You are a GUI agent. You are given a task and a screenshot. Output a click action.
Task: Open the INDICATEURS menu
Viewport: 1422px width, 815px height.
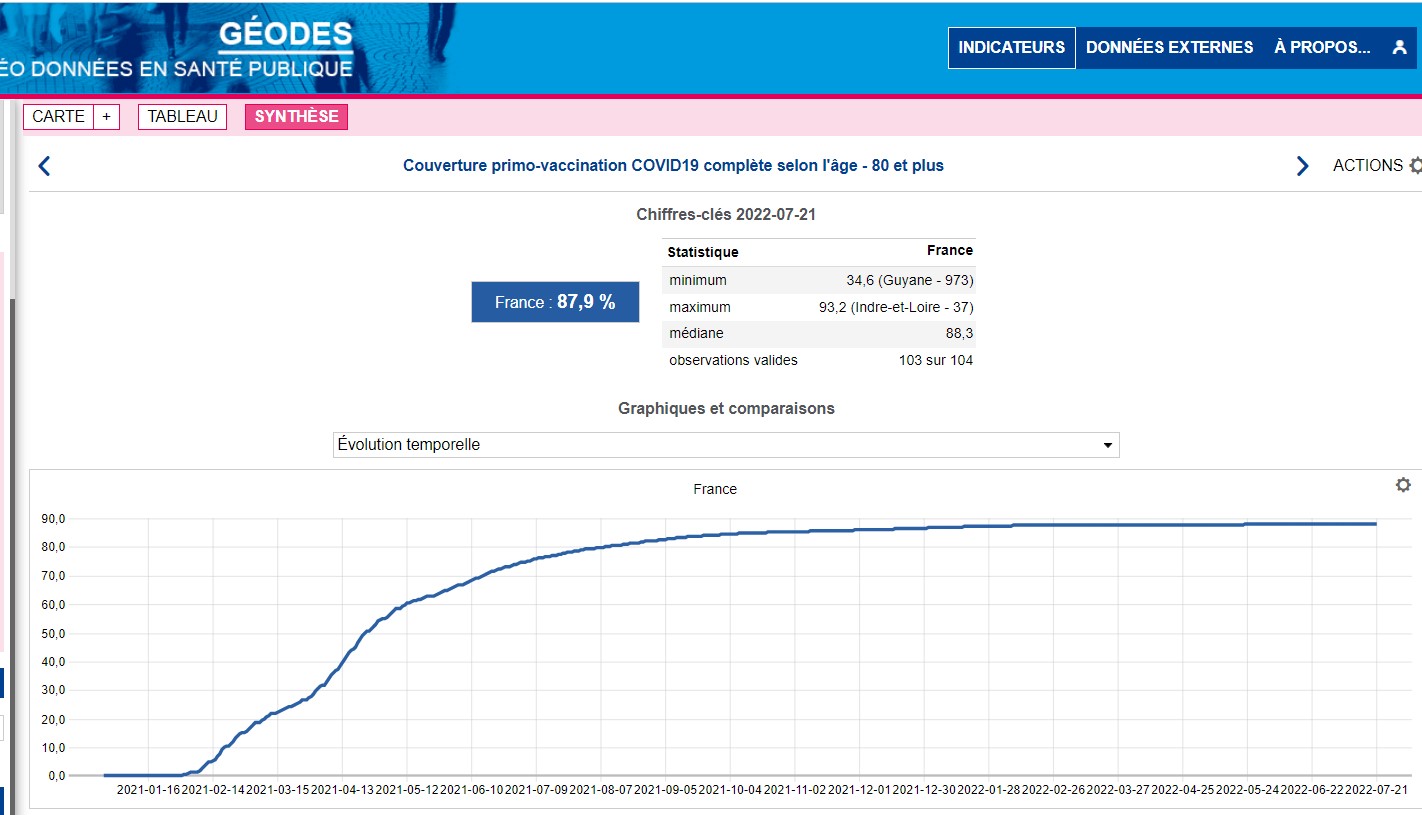click(x=1011, y=47)
